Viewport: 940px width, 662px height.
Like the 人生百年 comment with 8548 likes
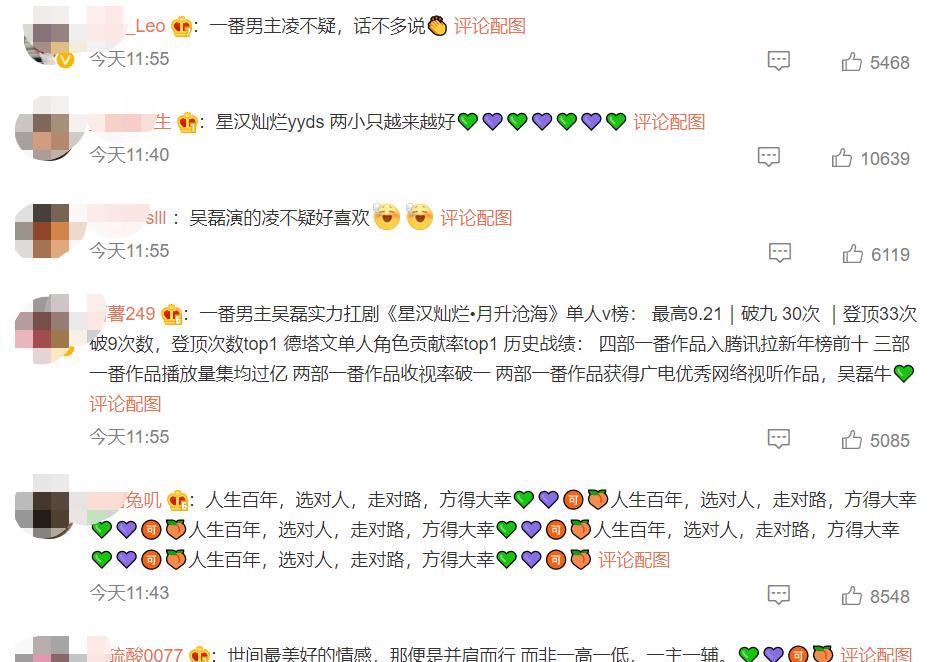[875, 596]
